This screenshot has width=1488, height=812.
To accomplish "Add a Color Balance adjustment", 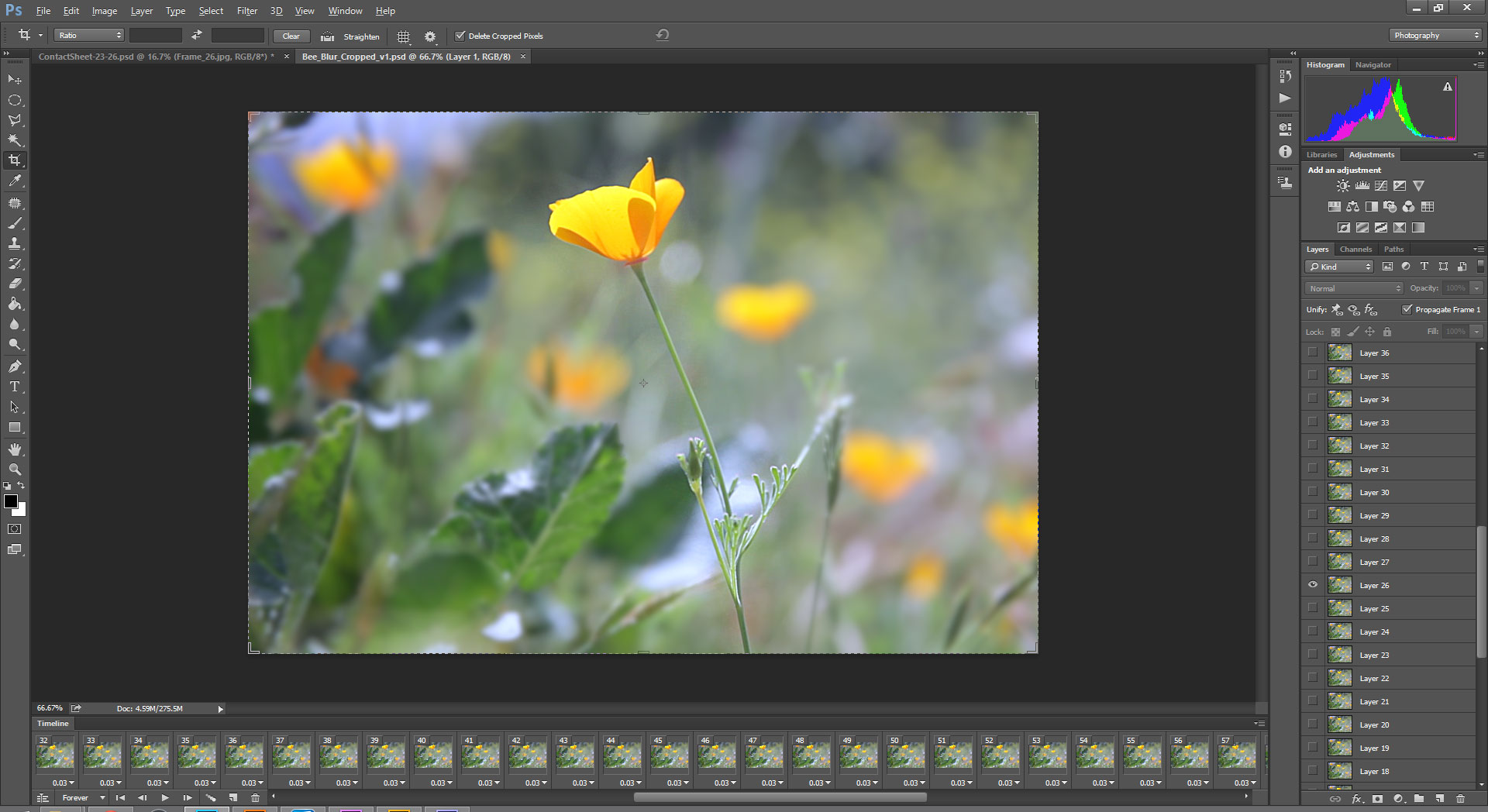I will (x=1352, y=207).
